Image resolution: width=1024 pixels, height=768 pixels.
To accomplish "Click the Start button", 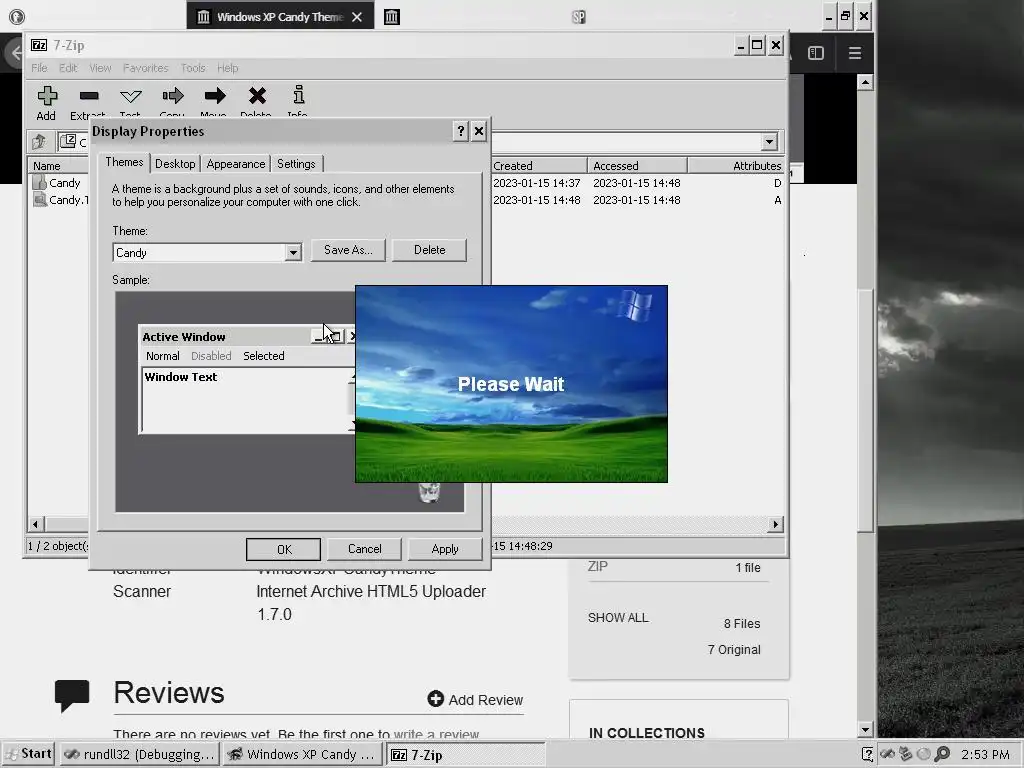I will pos(29,754).
